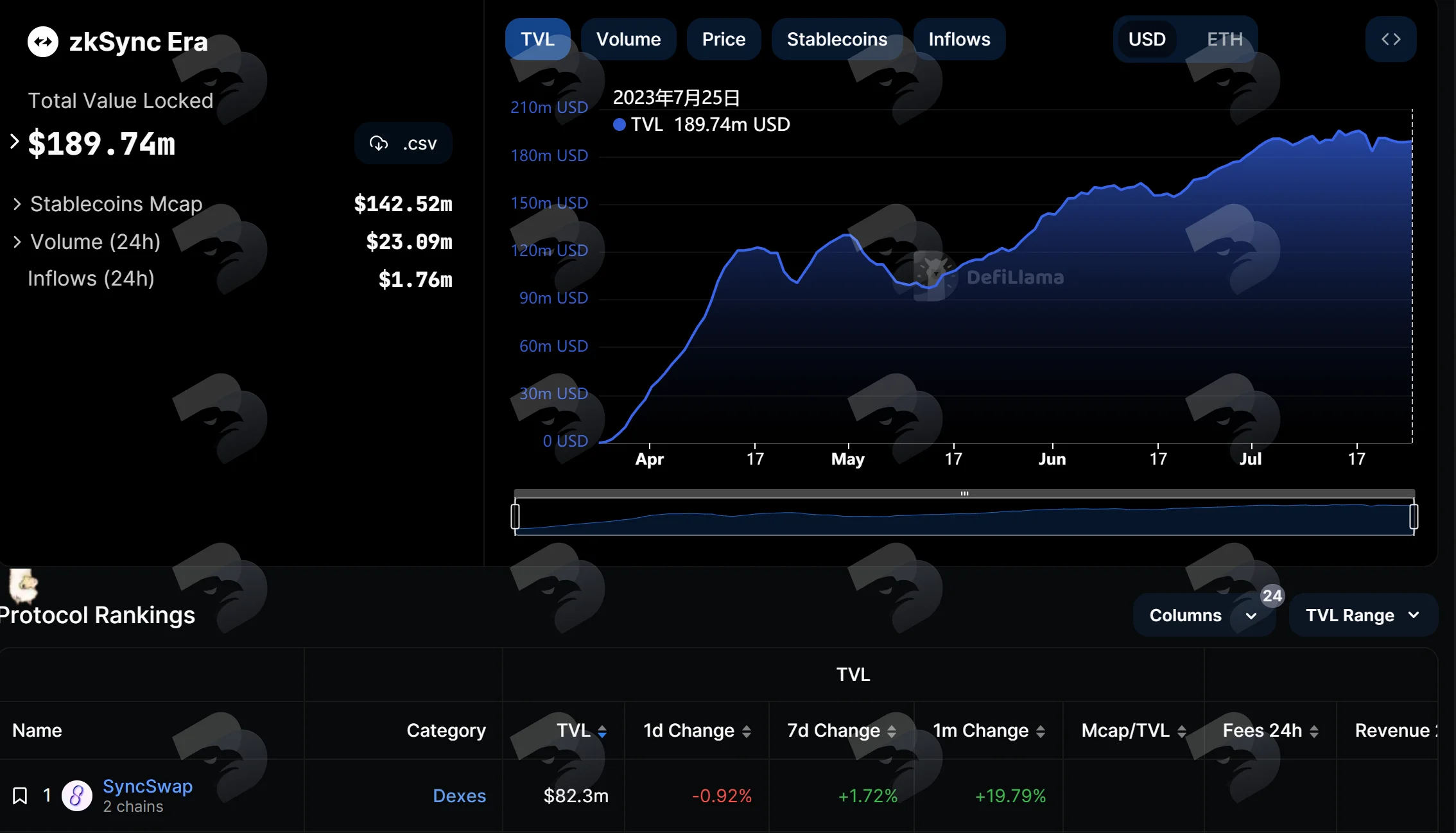Open the SyncSwap protocol link
1456x833 pixels.
(148, 786)
